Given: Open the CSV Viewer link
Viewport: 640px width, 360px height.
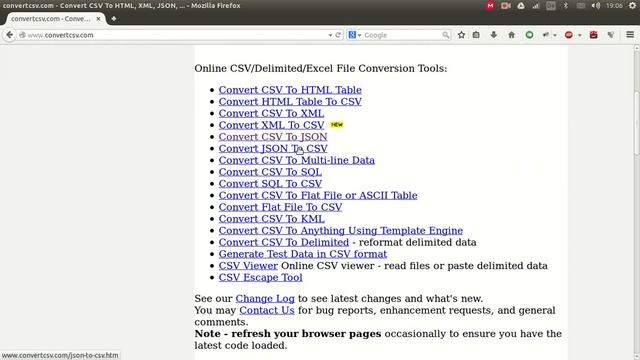Looking at the screenshot, I should [248, 266].
